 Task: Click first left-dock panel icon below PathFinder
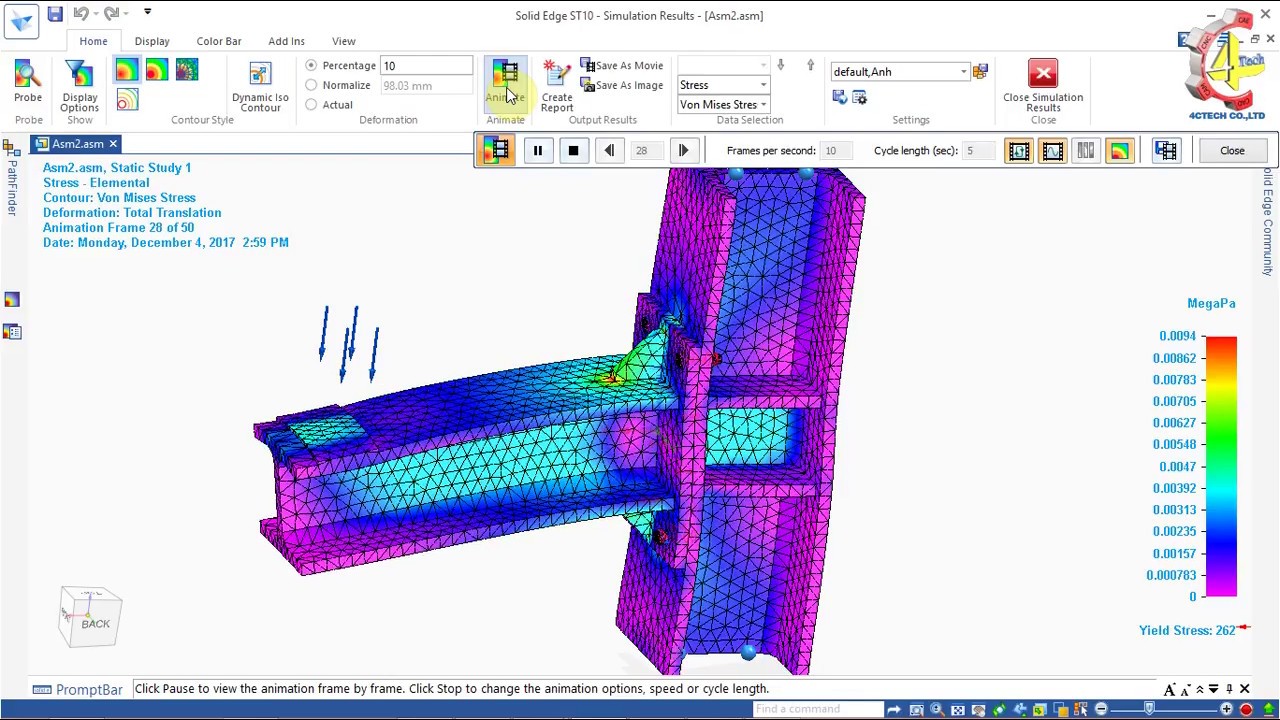click(x=12, y=300)
